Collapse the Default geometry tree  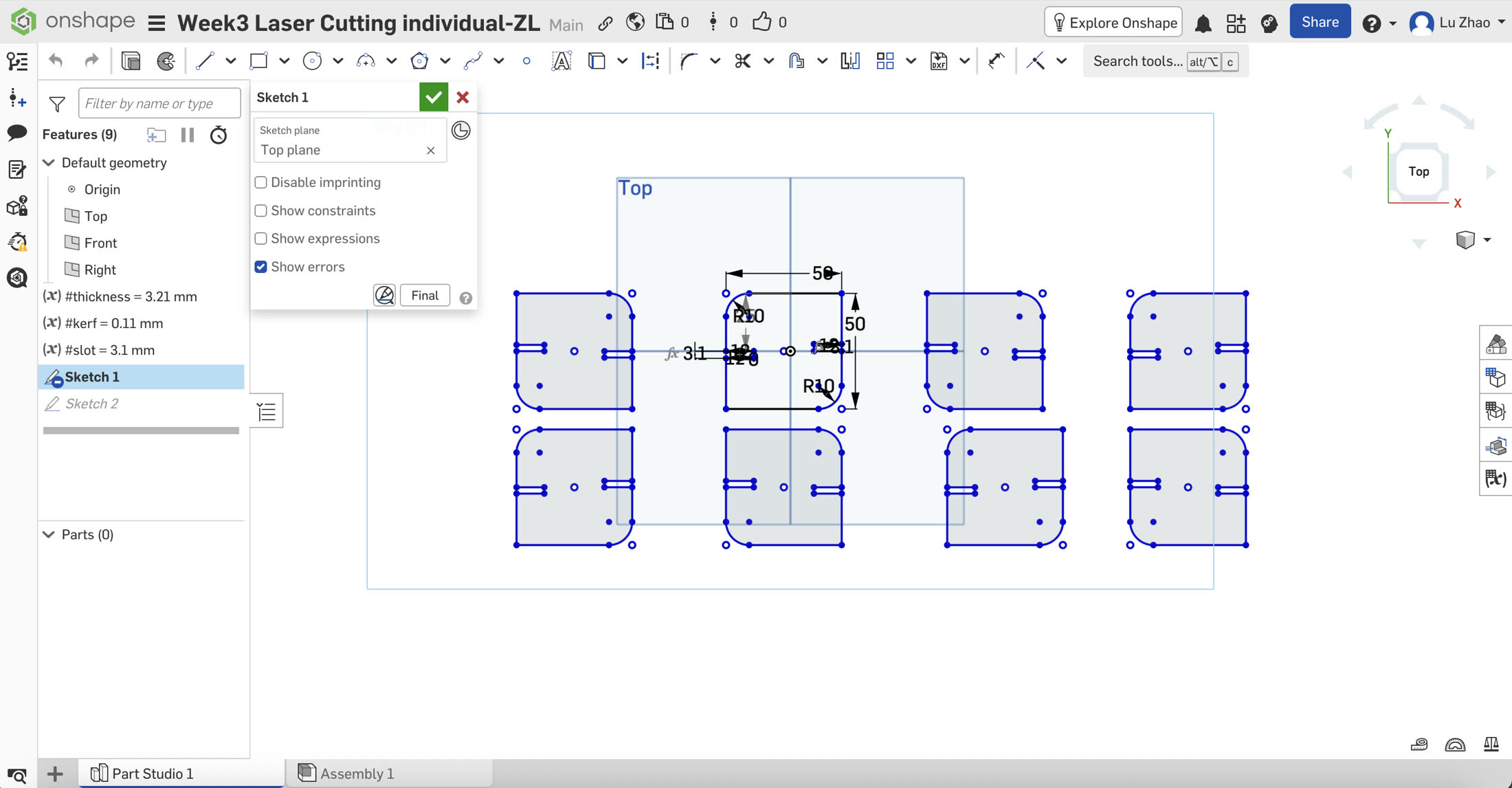[x=49, y=163]
